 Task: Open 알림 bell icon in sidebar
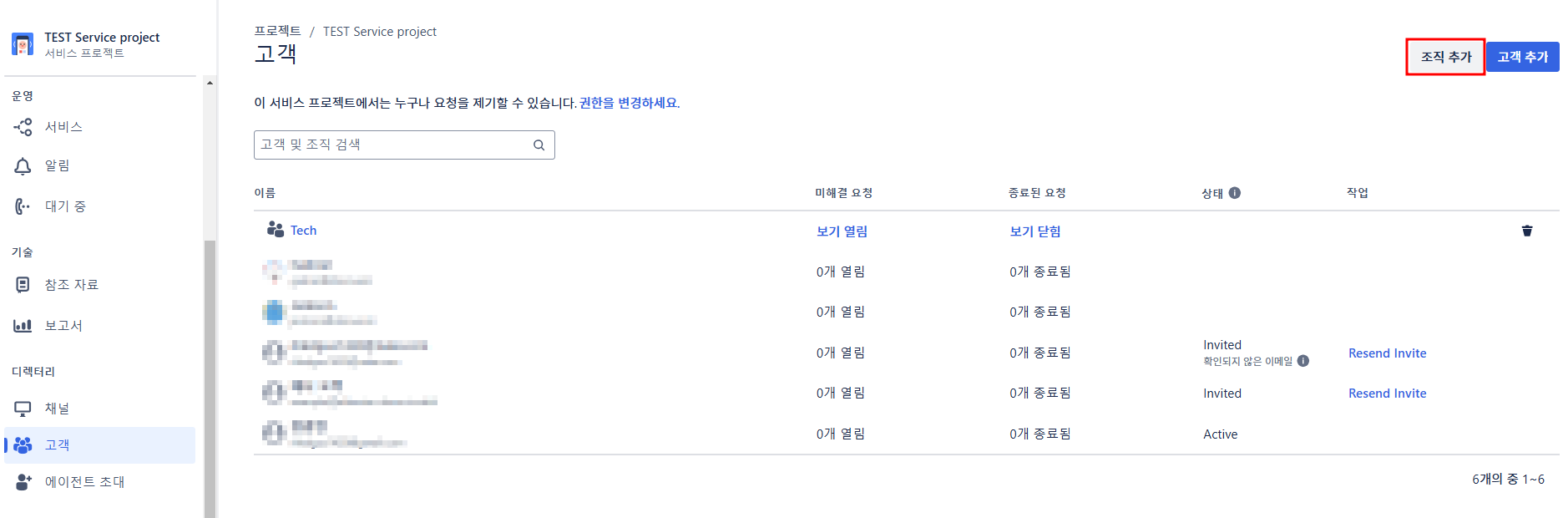coord(23,166)
